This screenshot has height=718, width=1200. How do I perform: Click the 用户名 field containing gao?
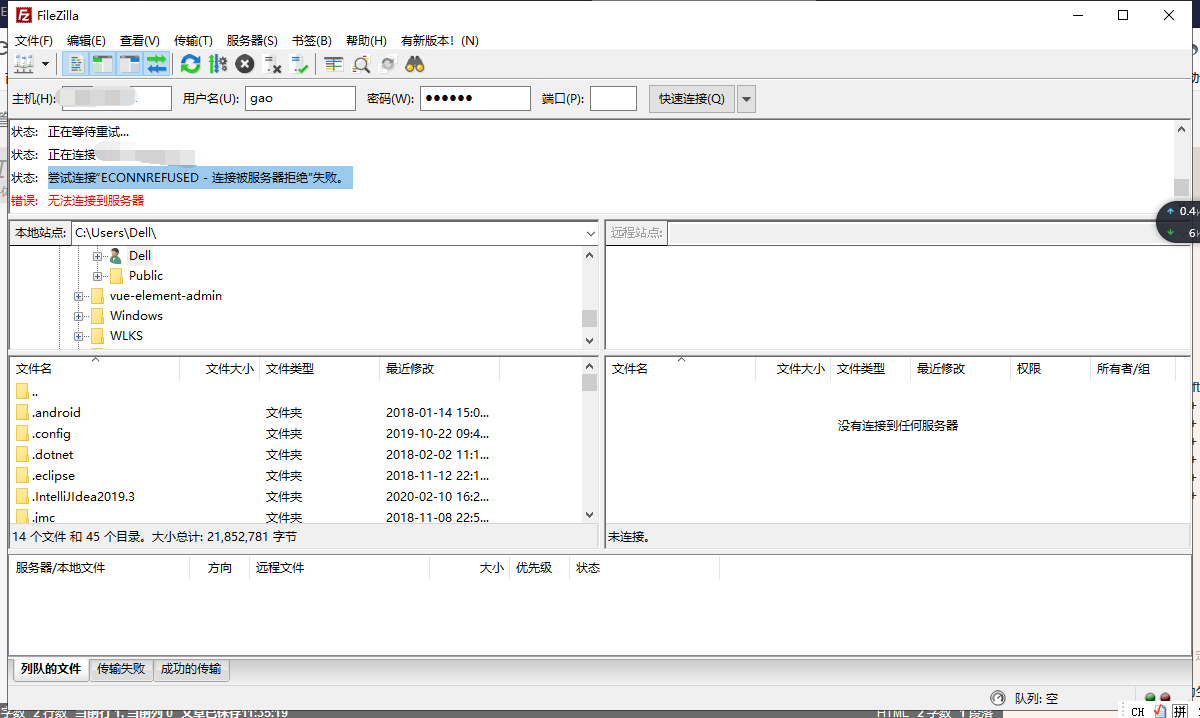(300, 98)
